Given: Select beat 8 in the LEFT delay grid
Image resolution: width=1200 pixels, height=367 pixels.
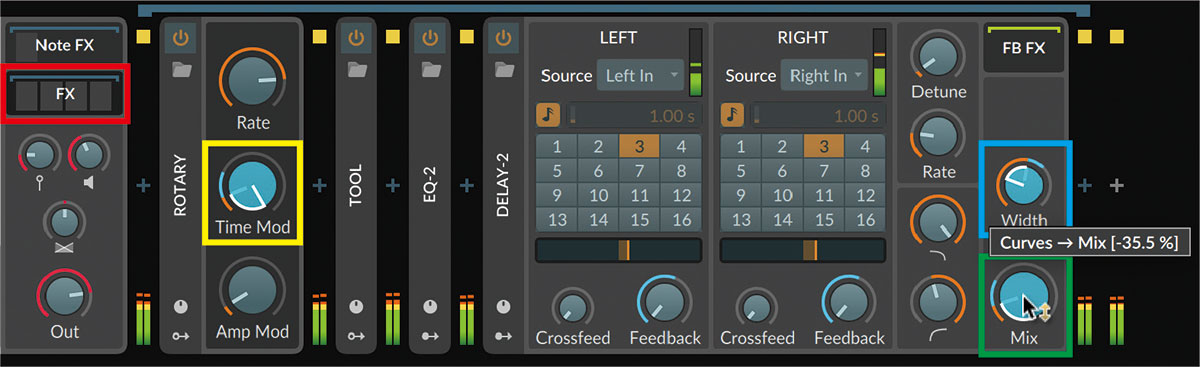Looking at the screenshot, I should coord(681,171).
